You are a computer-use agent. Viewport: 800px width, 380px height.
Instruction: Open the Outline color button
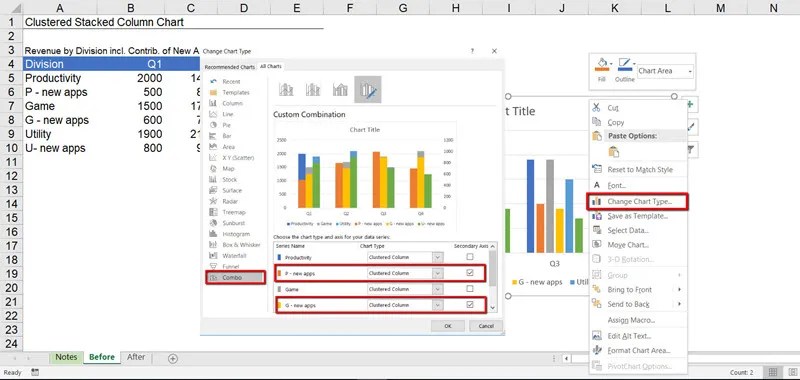coord(624,65)
